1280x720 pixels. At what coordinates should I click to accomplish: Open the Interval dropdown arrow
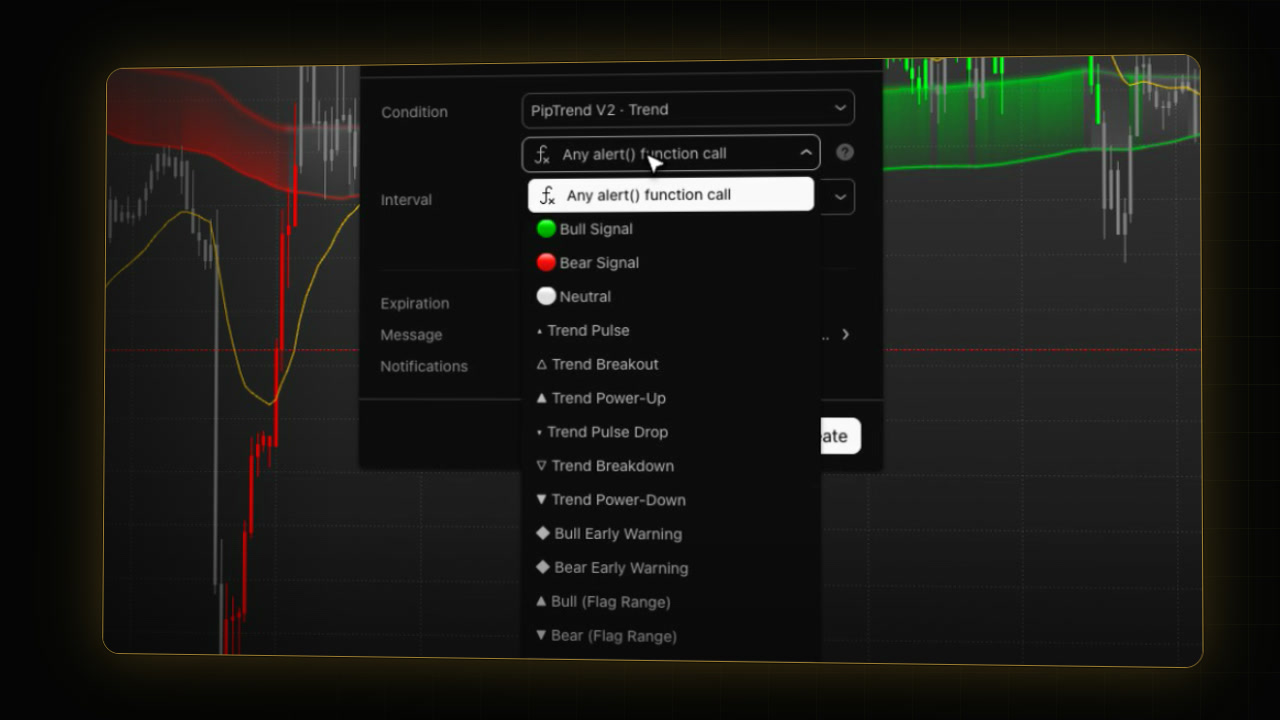pyautogui.click(x=840, y=197)
